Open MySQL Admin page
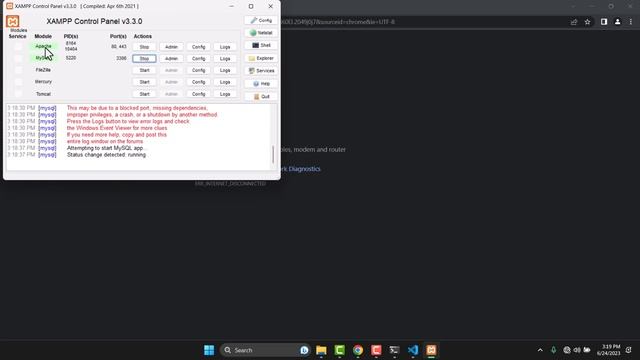The image size is (640, 360). click(171, 58)
